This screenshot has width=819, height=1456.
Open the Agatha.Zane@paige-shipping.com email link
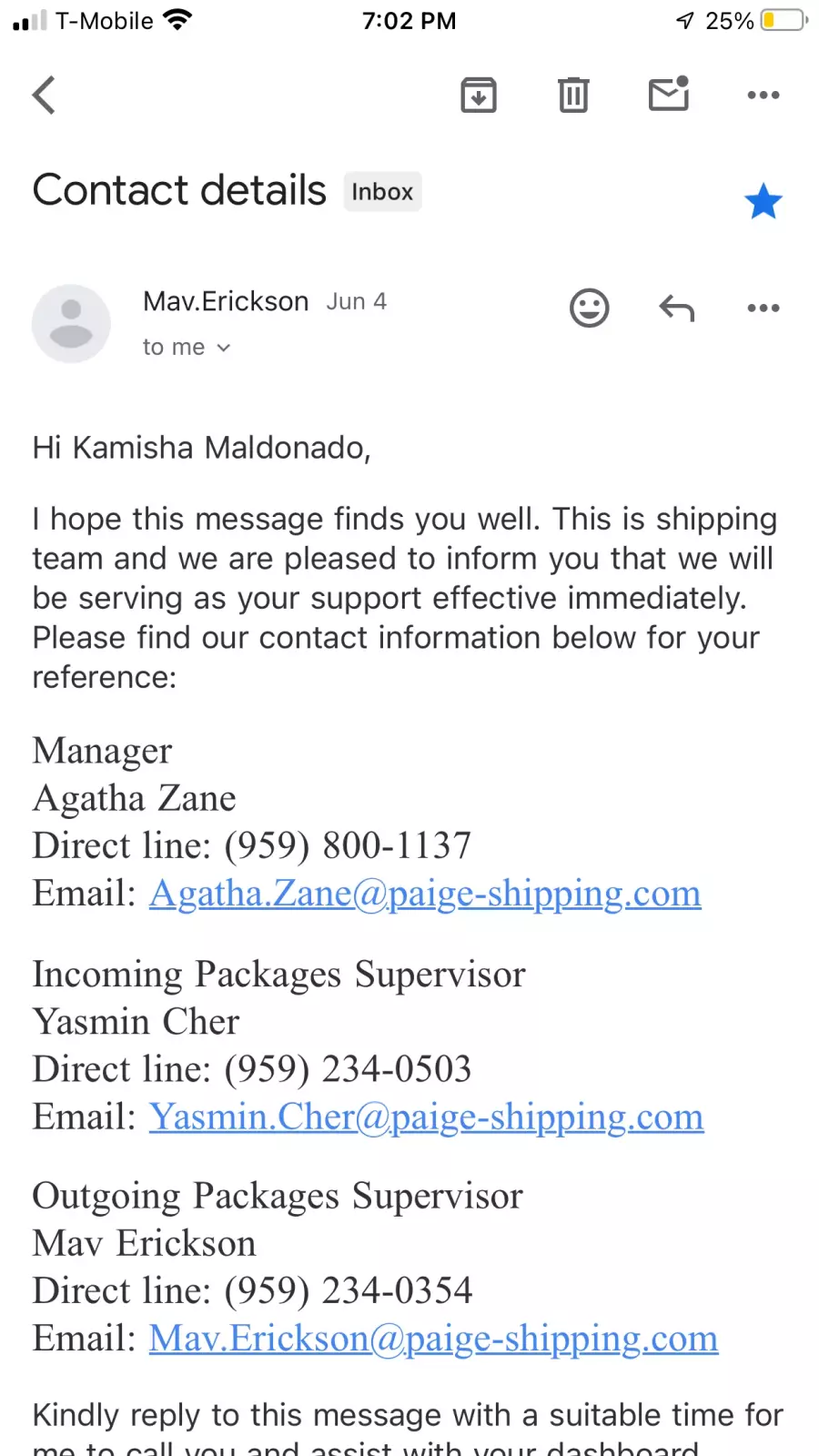pos(425,893)
